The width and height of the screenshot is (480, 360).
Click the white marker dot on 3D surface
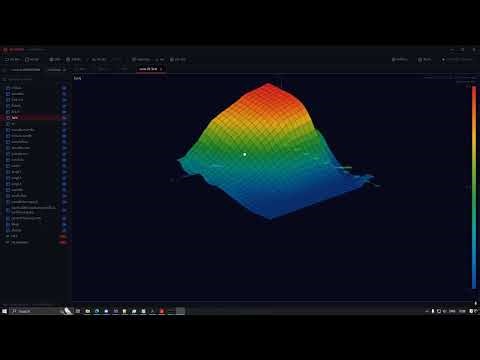click(245, 154)
